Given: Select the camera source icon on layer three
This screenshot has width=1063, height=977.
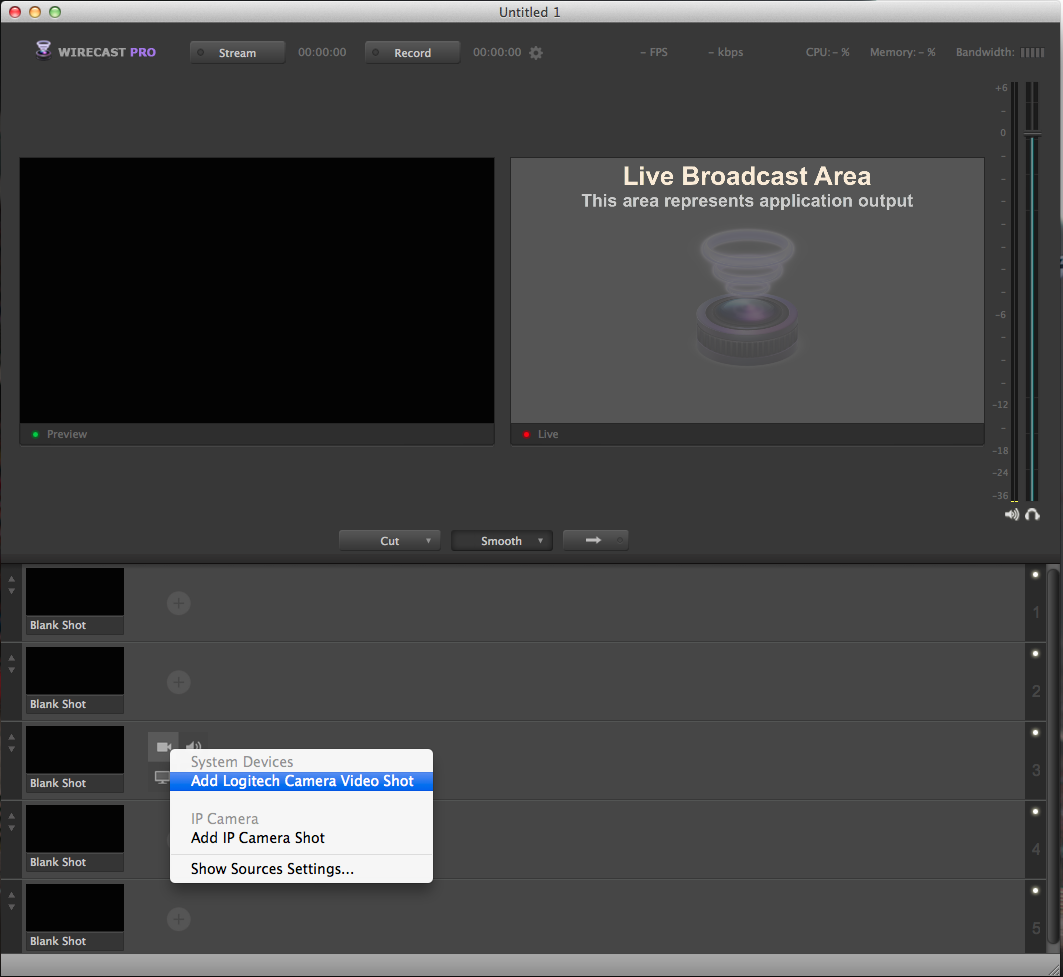Looking at the screenshot, I should 163,746.
